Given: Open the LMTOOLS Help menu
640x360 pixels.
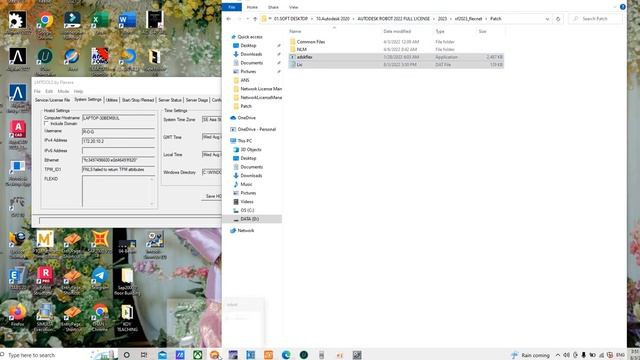Looking at the screenshot, I should pyautogui.click(x=78, y=91).
